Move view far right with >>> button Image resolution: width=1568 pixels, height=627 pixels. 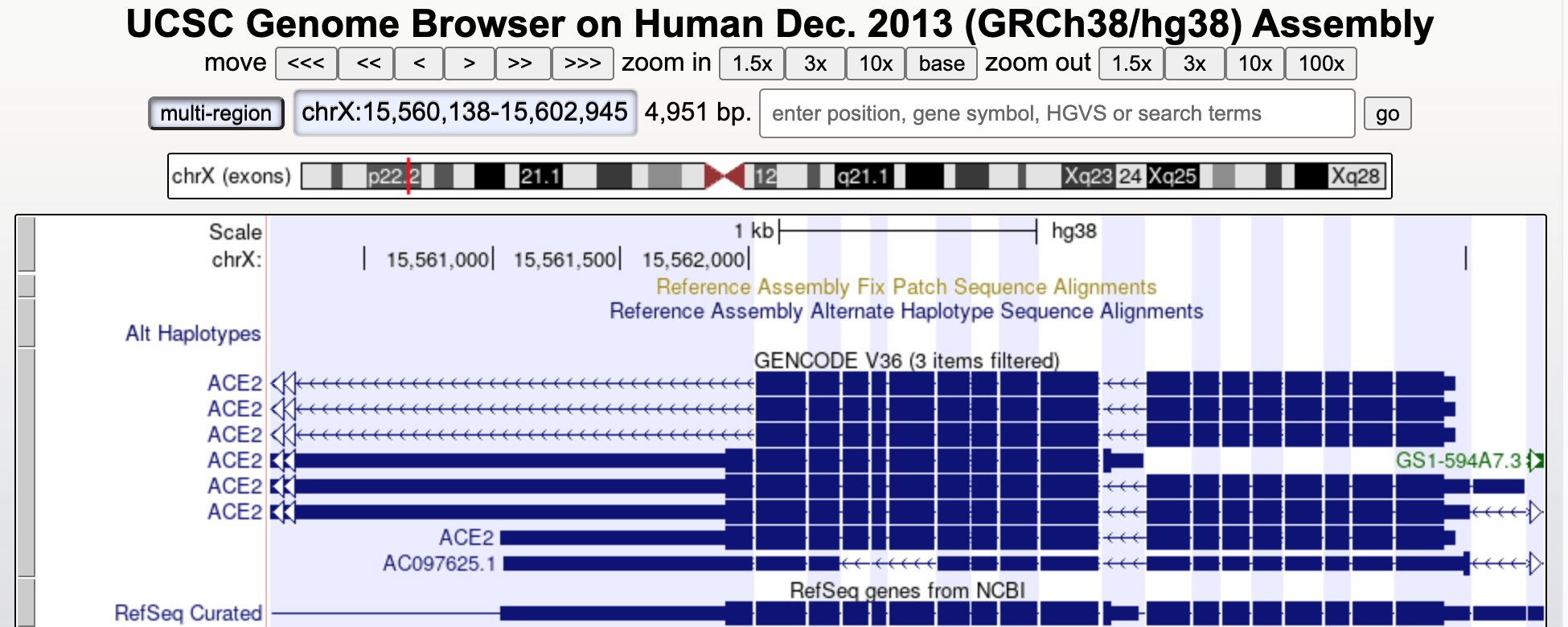(582, 64)
